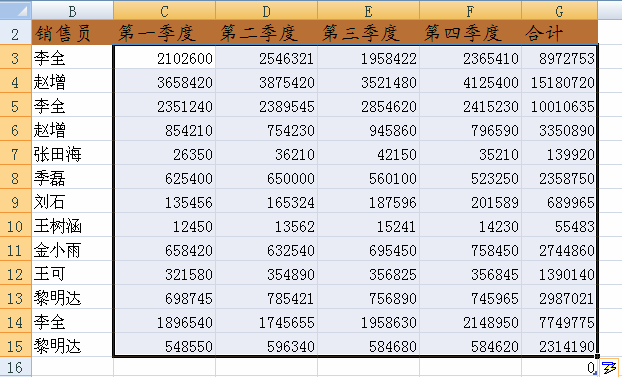The height and width of the screenshot is (377, 622).
Task: Select cell containing 796590
Action: pos(470,129)
